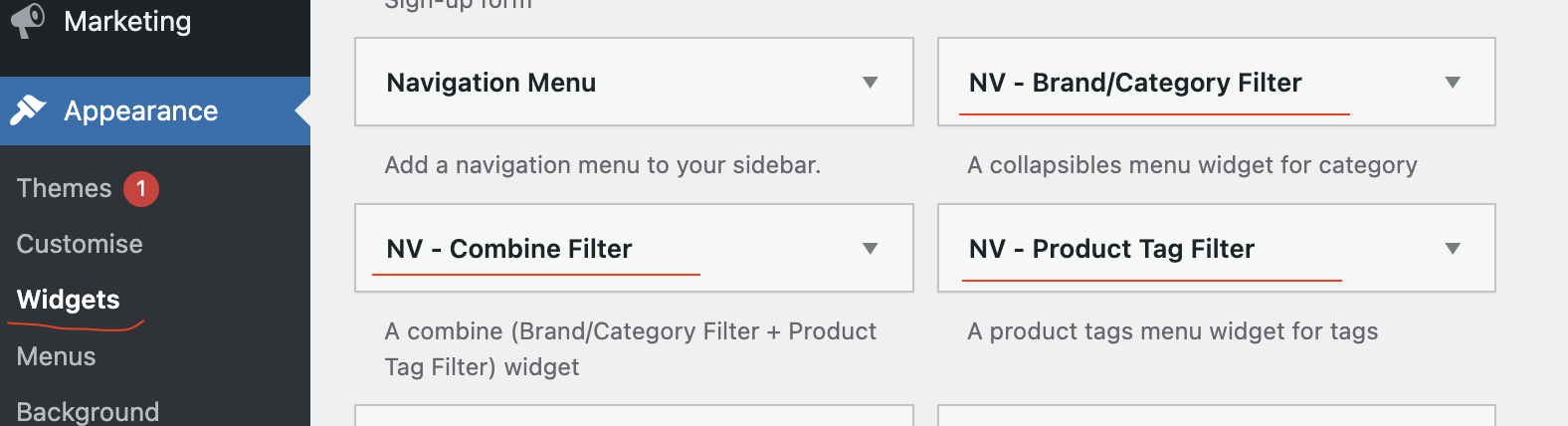Open the Menus submenu page
This screenshot has height=426, width=1568.
click(56, 356)
